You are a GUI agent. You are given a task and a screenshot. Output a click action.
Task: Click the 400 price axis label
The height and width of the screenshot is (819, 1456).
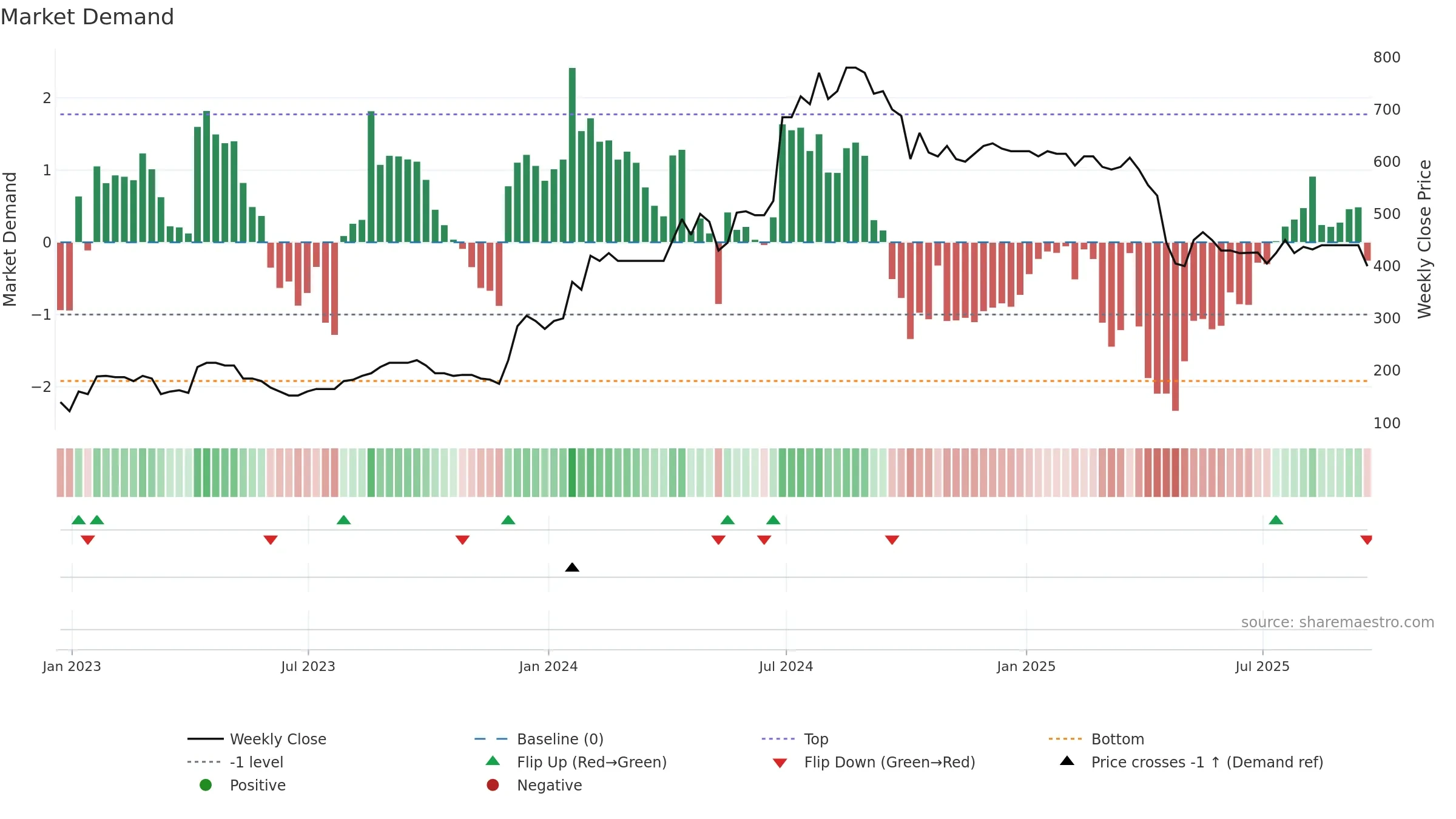tap(1387, 266)
